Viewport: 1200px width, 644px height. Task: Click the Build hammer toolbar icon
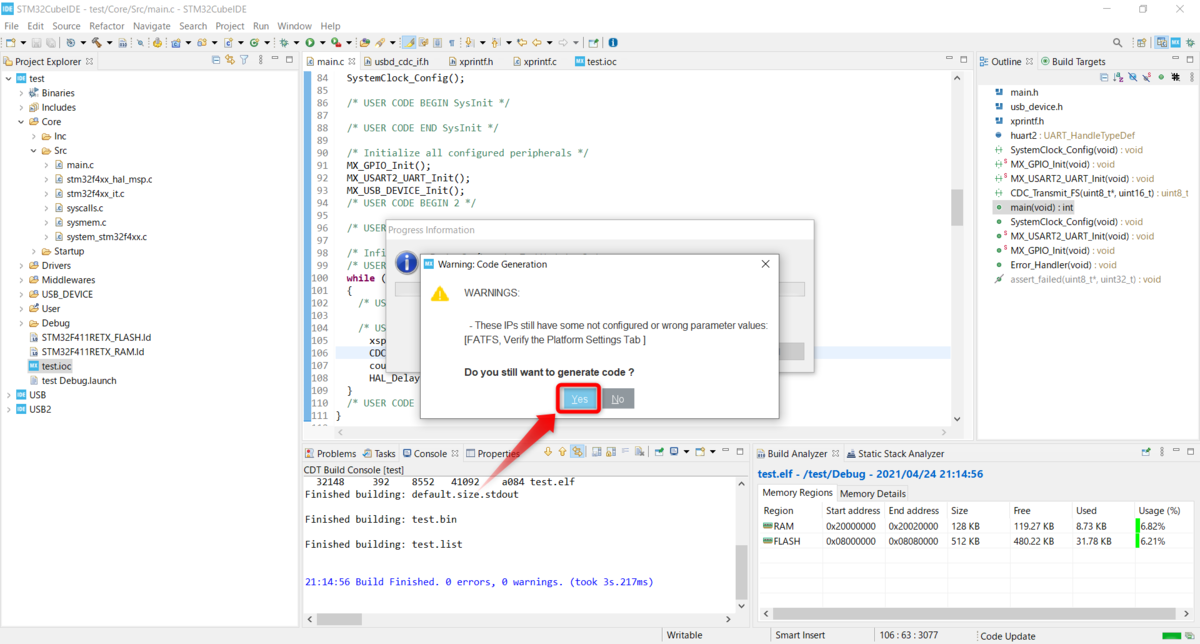96,43
